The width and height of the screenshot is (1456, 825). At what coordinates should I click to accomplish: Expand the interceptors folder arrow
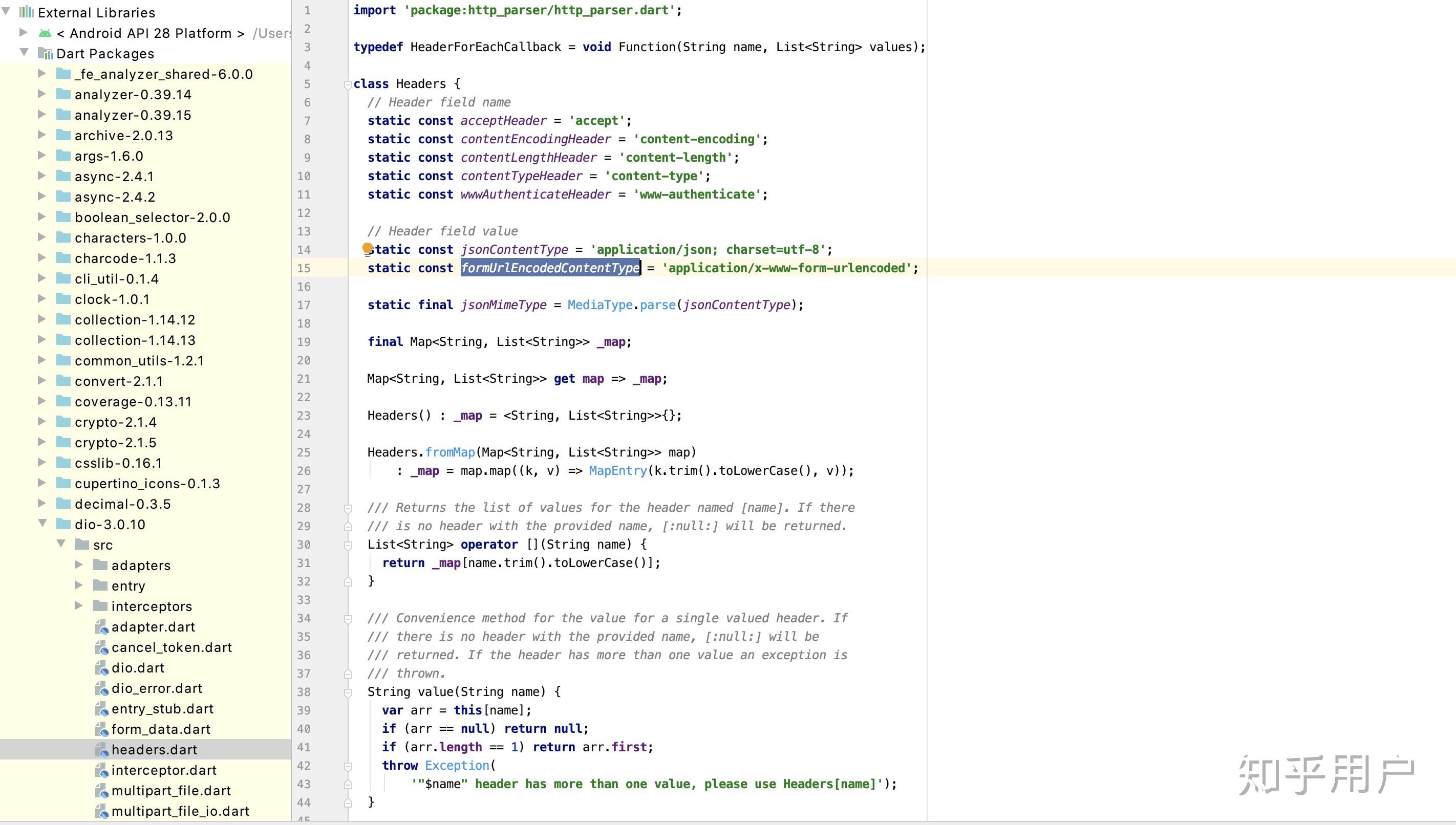tap(79, 606)
